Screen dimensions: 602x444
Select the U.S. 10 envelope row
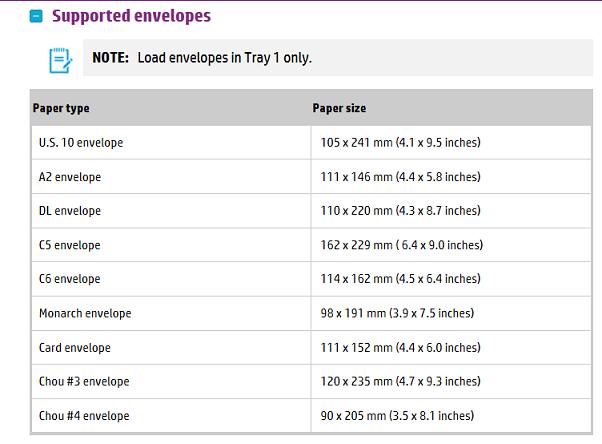point(311,142)
